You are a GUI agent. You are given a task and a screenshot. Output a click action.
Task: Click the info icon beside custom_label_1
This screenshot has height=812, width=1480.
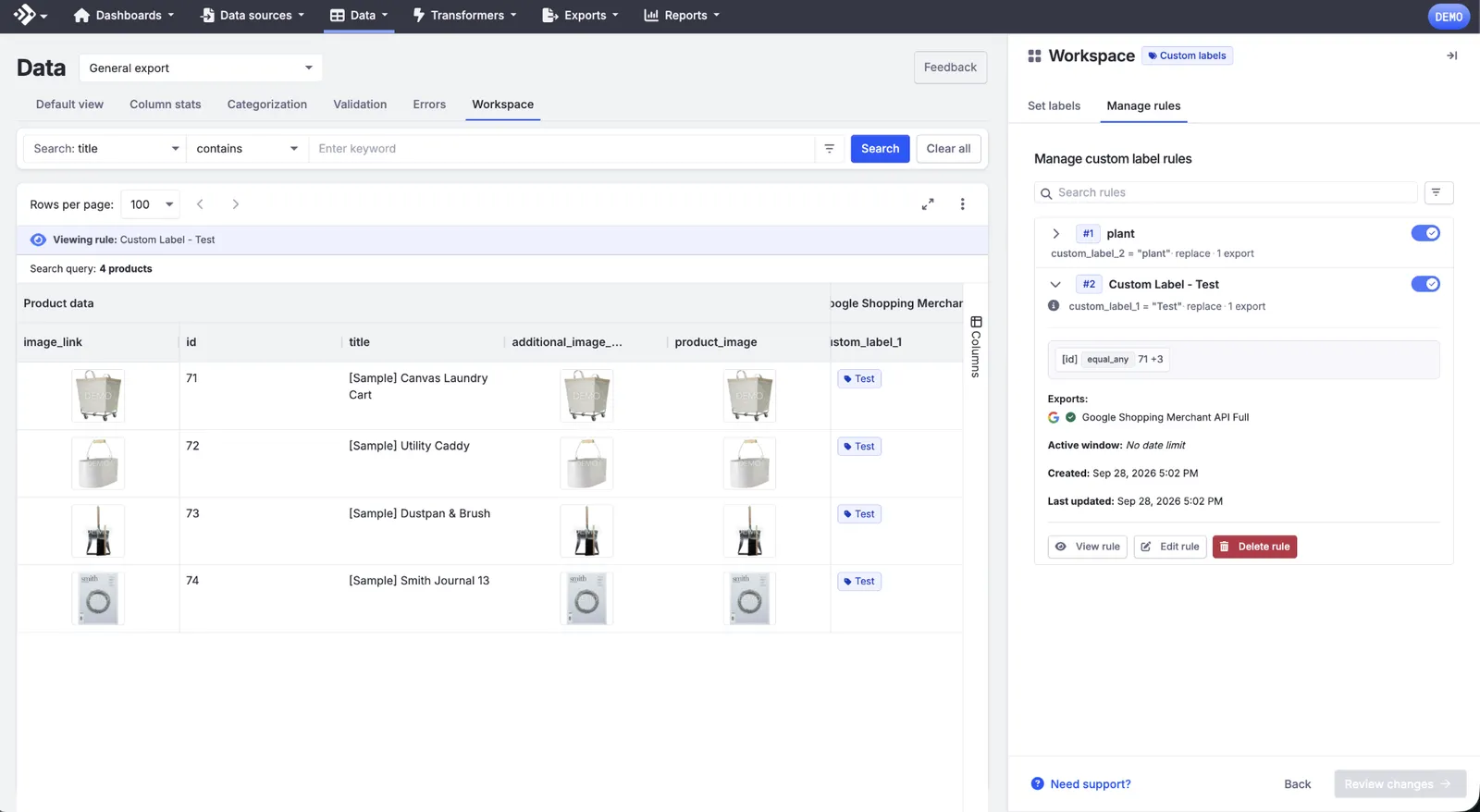click(x=1054, y=306)
